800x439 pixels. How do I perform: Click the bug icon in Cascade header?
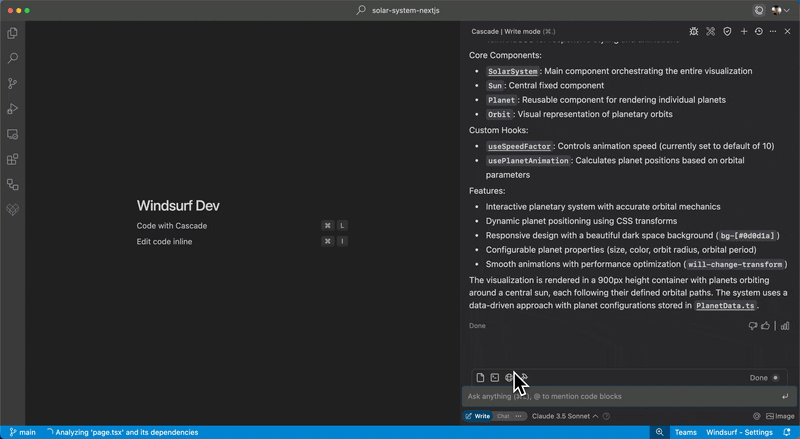[694, 31]
